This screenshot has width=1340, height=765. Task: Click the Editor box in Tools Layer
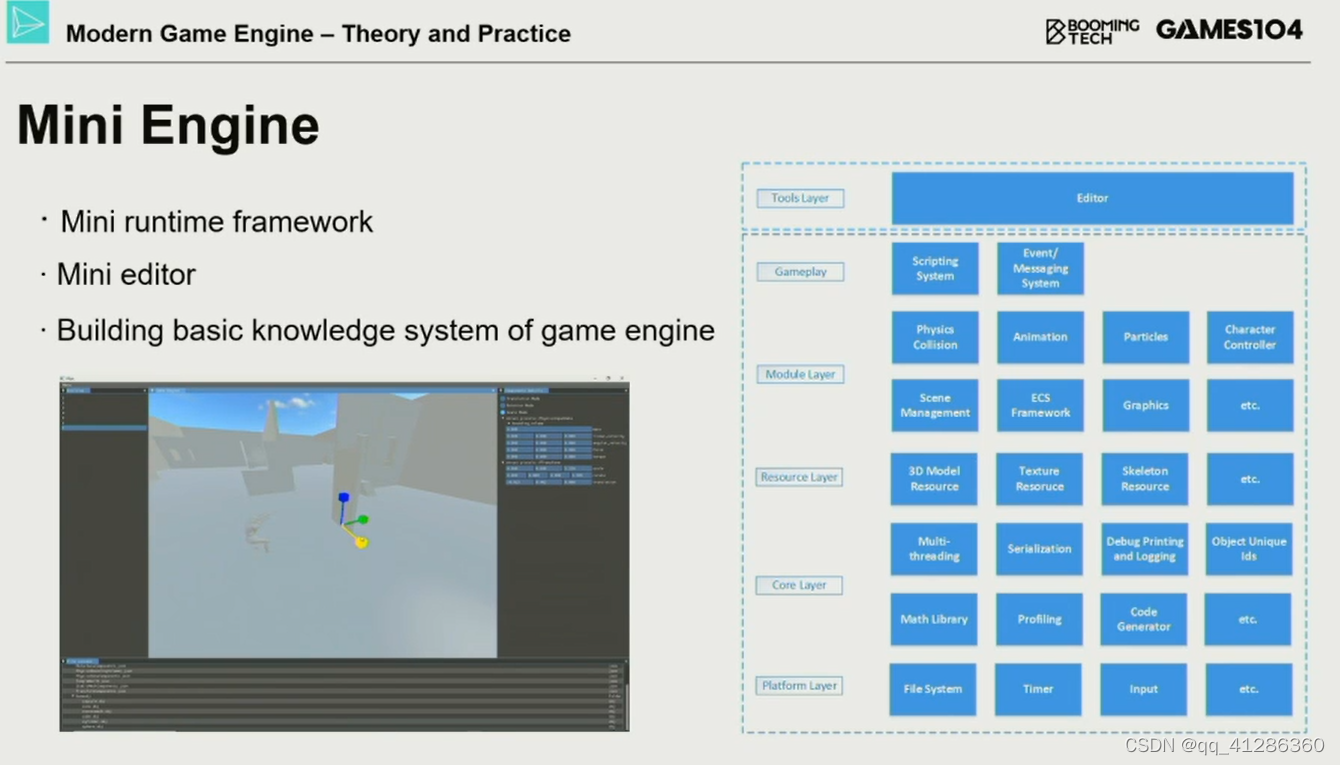pyautogui.click(x=1092, y=198)
